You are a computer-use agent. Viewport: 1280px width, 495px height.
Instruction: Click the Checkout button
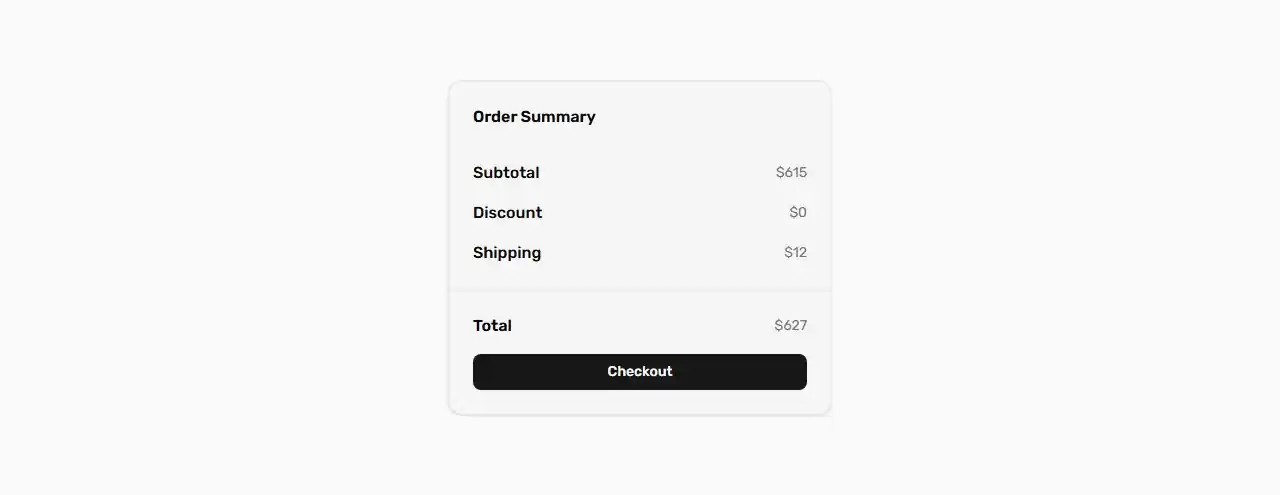[x=640, y=372]
